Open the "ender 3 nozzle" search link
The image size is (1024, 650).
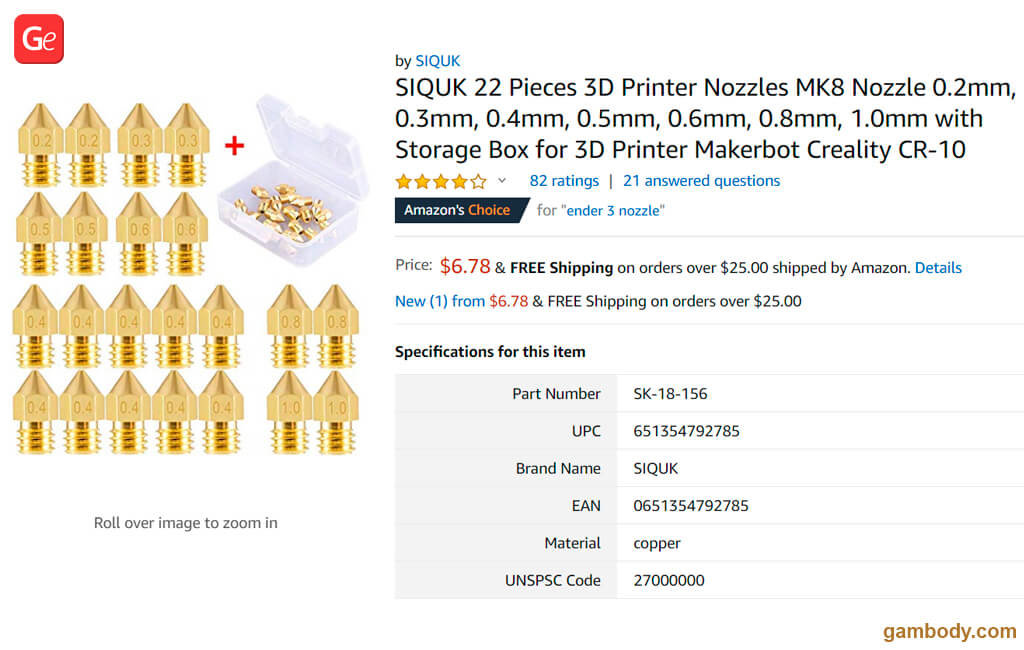point(615,210)
